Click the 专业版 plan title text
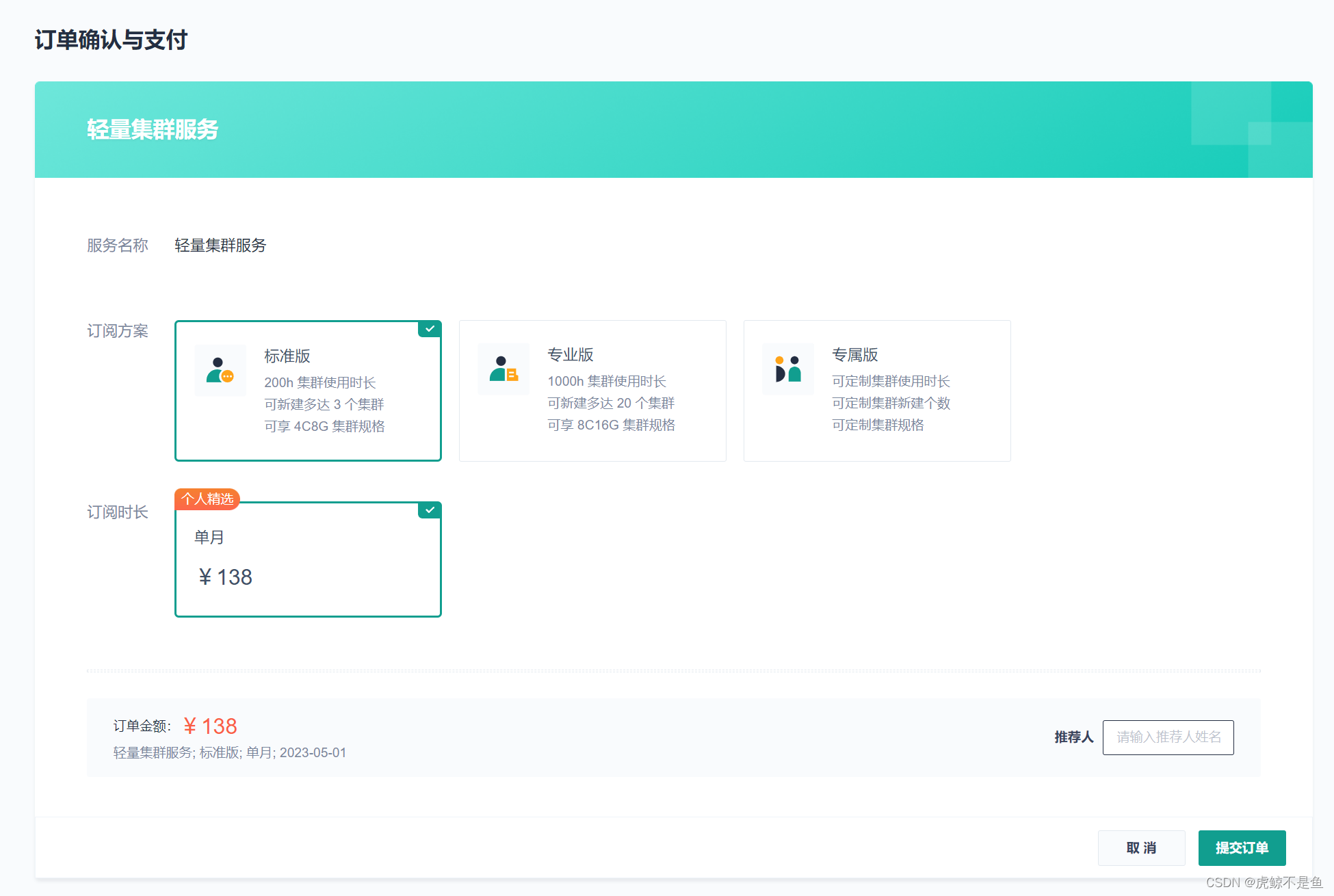The height and width of the screenshot is (896, 1334). [x=571, y=355]
